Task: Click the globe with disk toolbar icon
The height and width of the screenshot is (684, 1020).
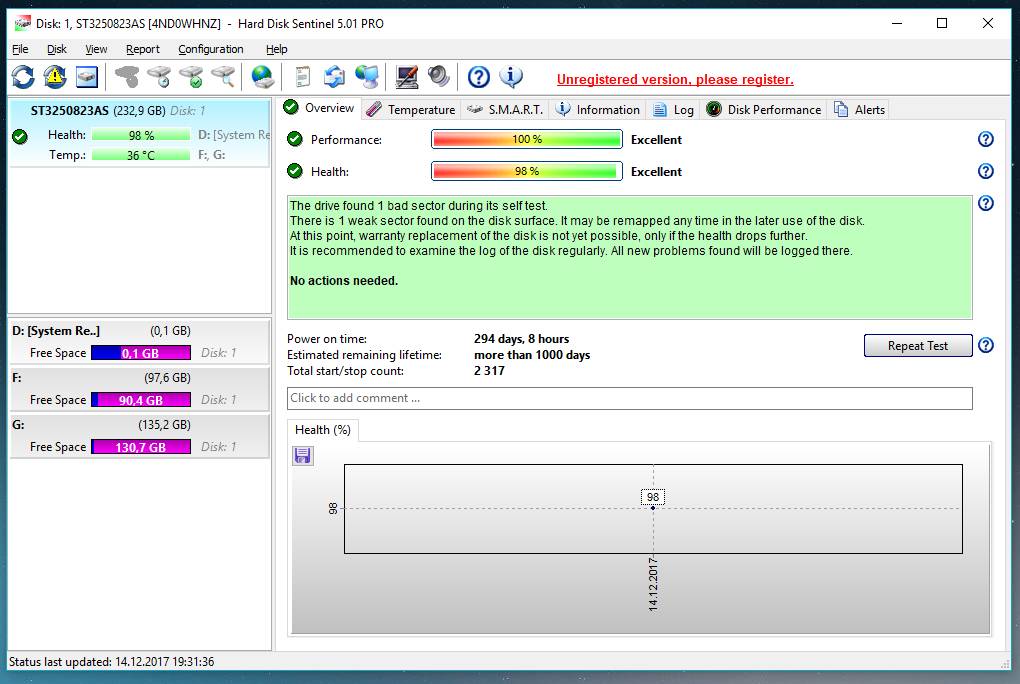Action: coord(262,77)
